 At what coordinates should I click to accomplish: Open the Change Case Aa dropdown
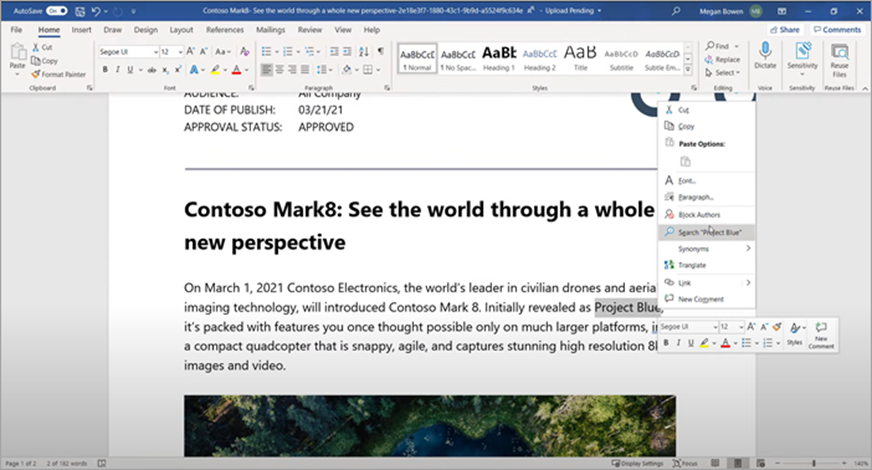[222, 52]
